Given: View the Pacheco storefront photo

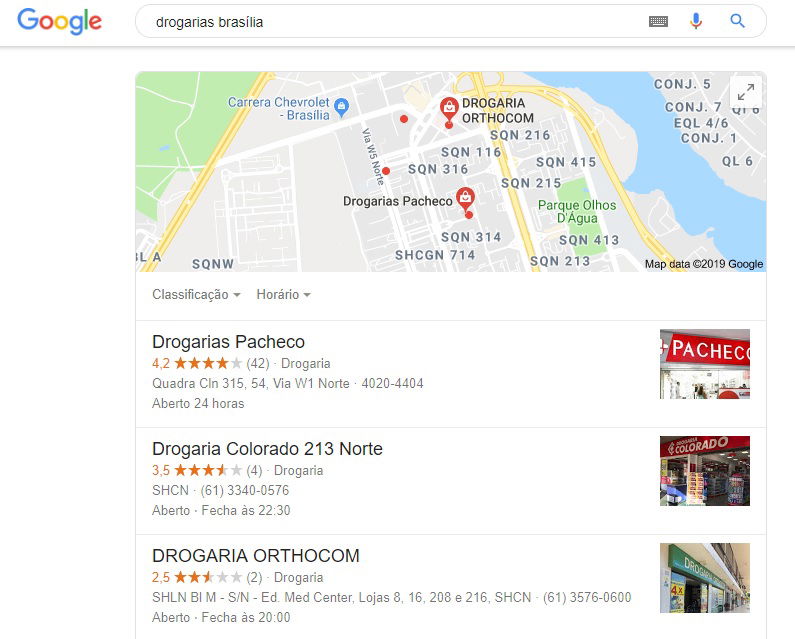Looking at the screenshot, I should coord(705,364).
